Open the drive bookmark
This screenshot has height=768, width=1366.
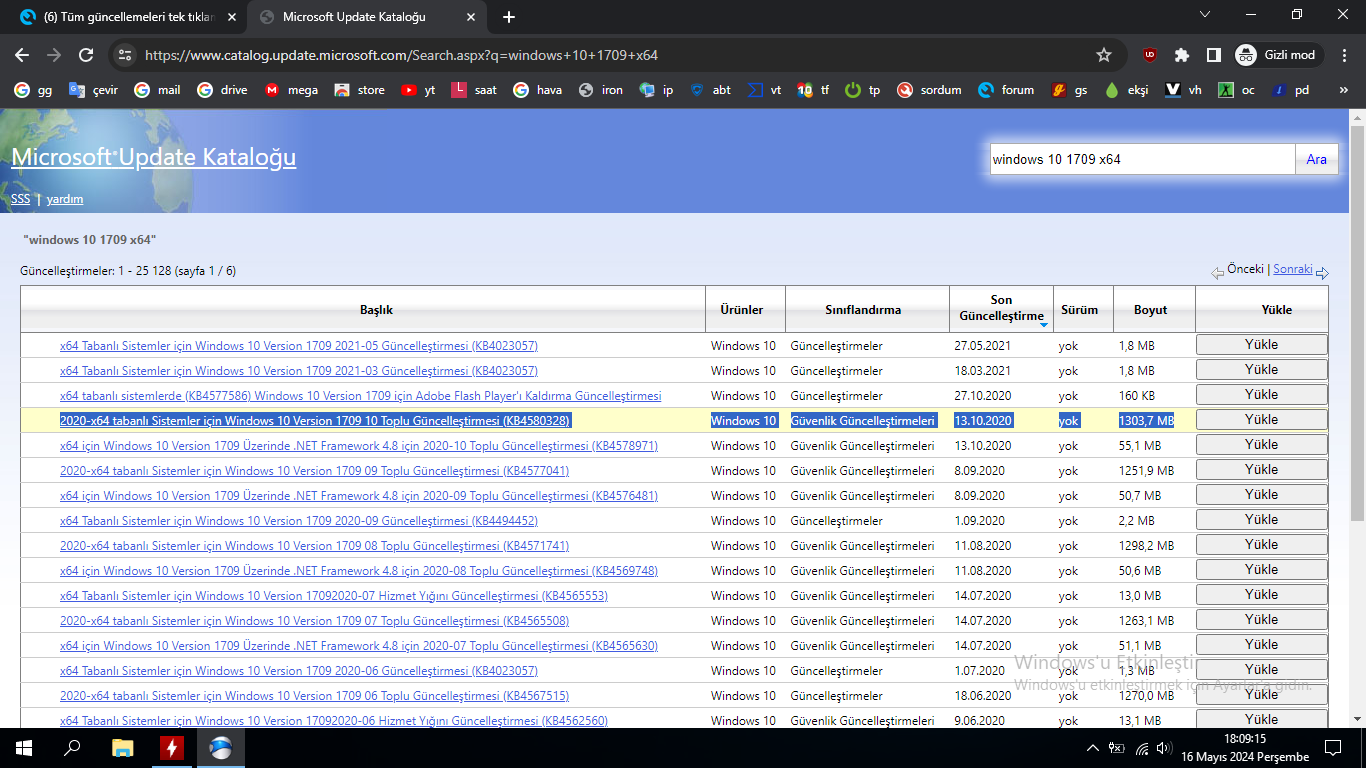[x=222, y=90]
